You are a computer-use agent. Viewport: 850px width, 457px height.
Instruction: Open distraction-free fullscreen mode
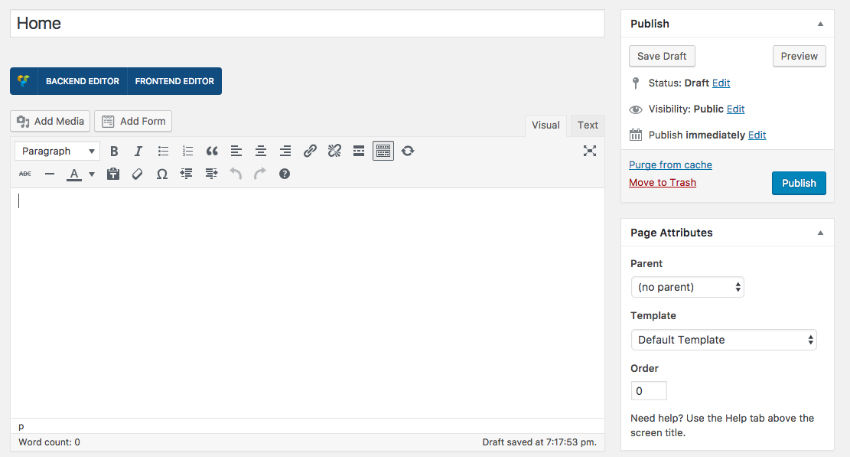pyautogui.click(x=590, y=151)
